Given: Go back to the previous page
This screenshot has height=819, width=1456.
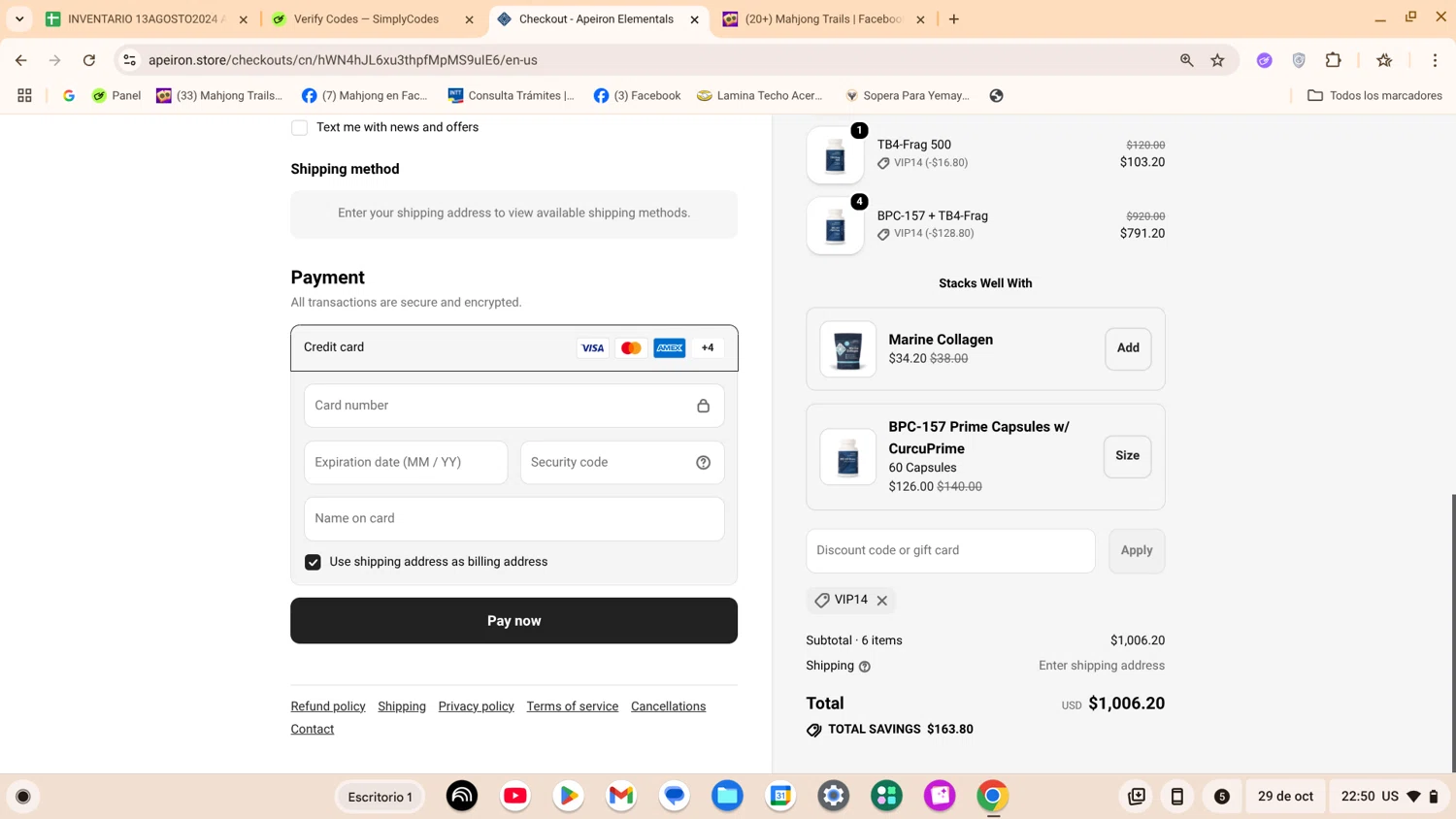Looking at the screenshot, I should click(21, 60).
